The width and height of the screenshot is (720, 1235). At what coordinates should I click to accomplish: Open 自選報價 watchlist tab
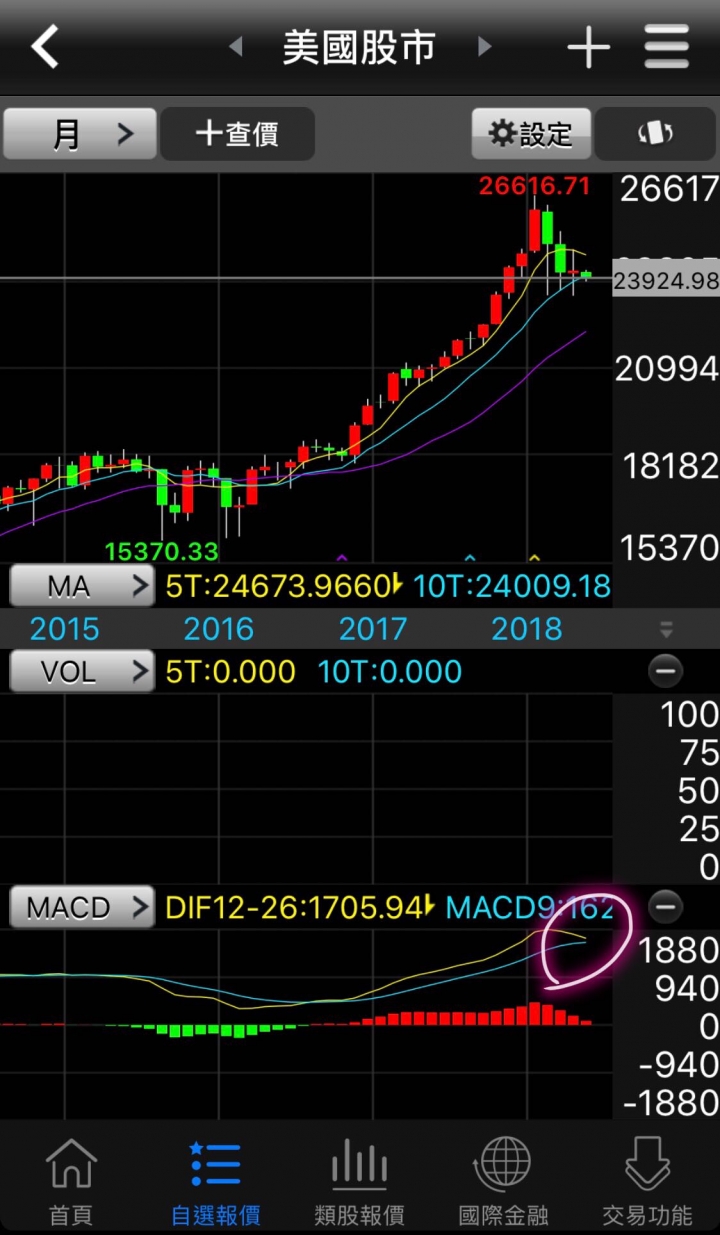click(x=215, y=1181)
